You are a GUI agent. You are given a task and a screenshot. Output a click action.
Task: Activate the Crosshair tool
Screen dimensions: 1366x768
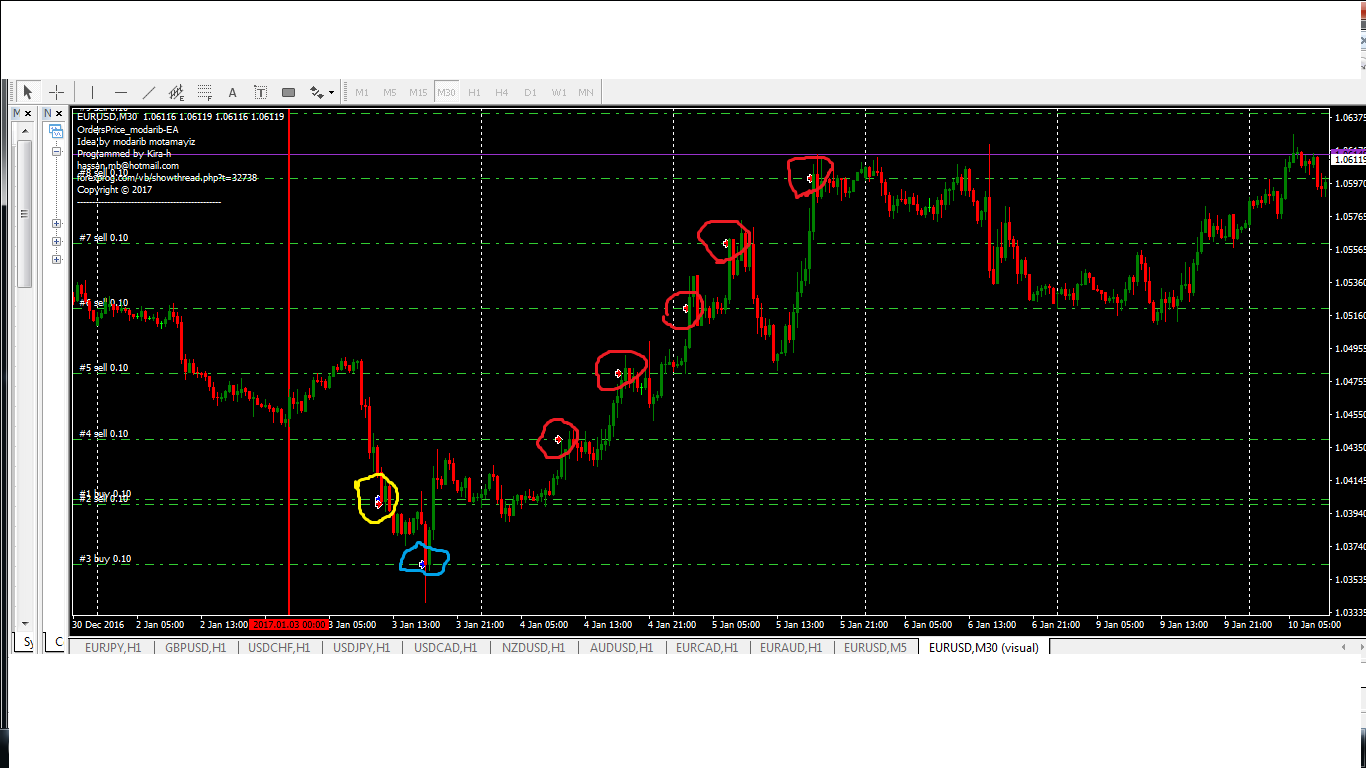click(57, 92)
